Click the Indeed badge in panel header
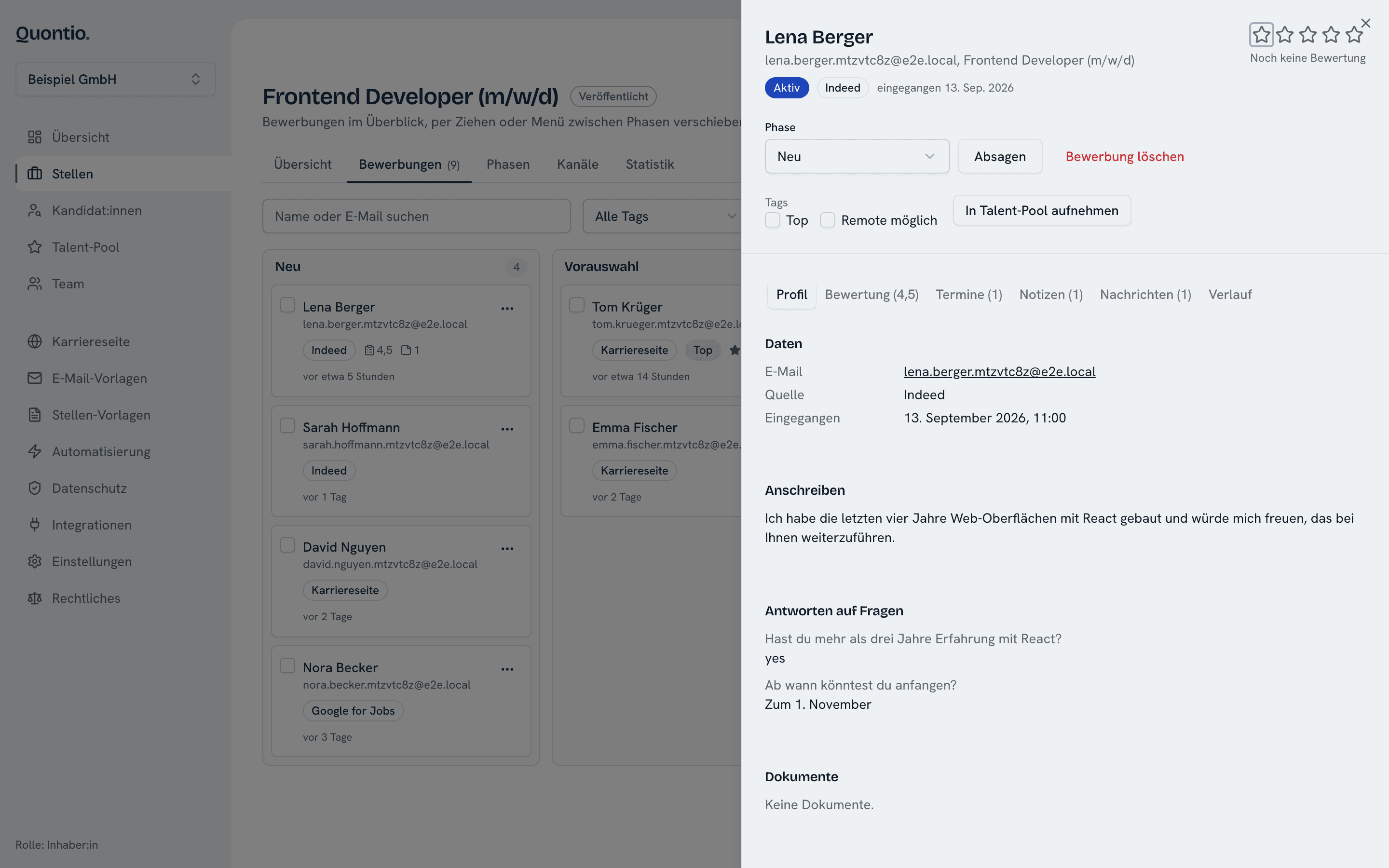Screen dimensions: 1389x868 pos(843,88)
